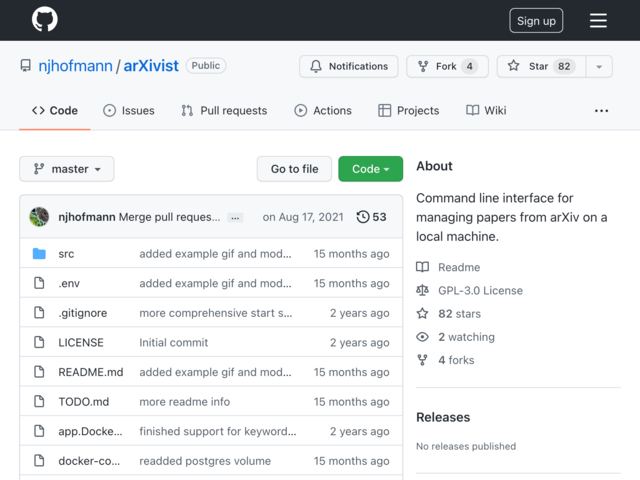Click the Readme book icon
Image resolution: width=640 pixels, height=480 pixels.
point(423,268)
